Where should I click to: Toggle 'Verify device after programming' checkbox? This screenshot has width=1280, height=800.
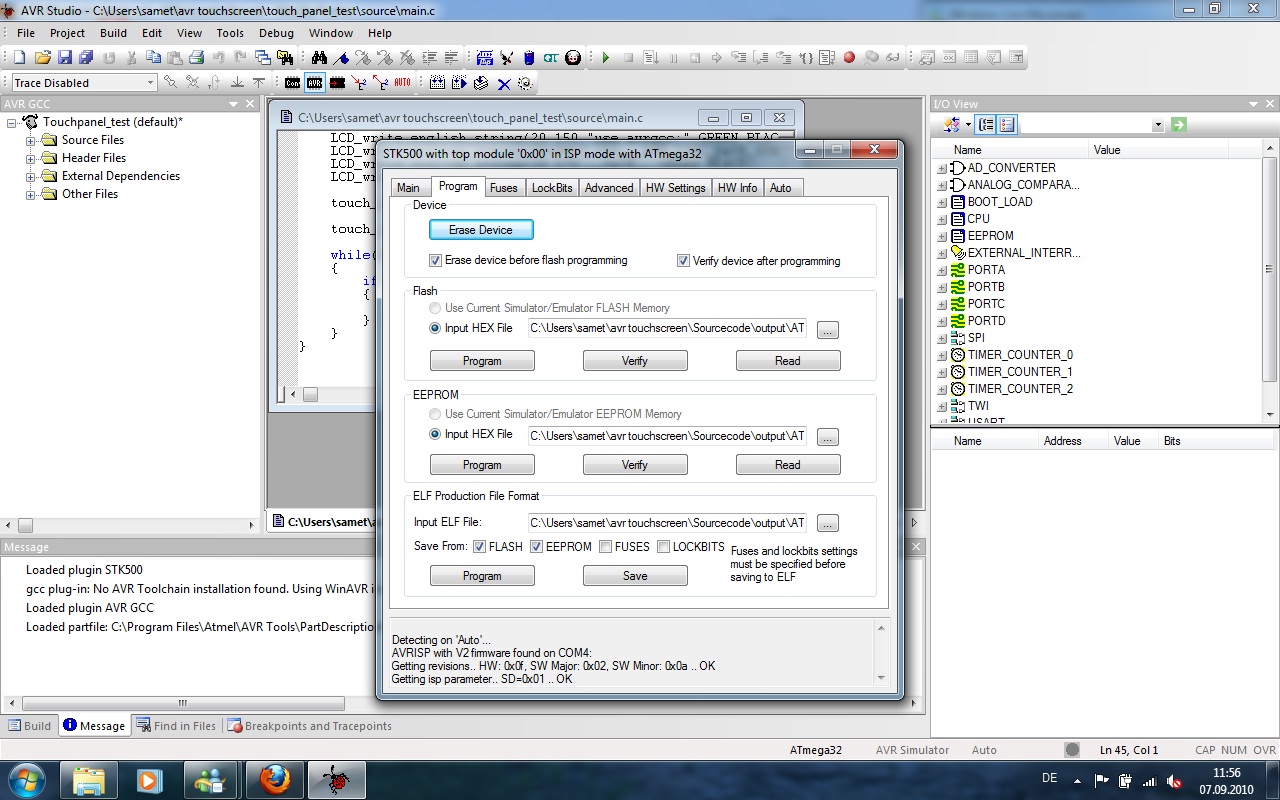[683, 261]
